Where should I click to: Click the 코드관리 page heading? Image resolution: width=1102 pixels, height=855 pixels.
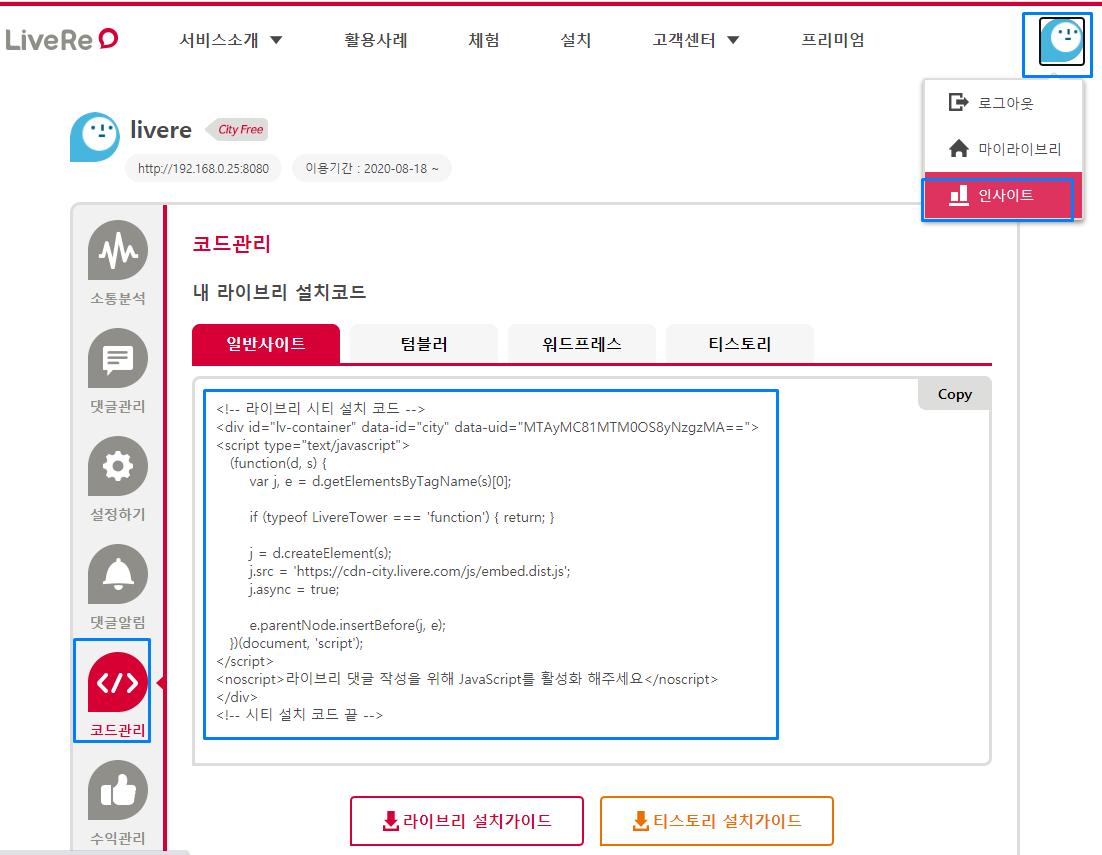pos(232,244)
